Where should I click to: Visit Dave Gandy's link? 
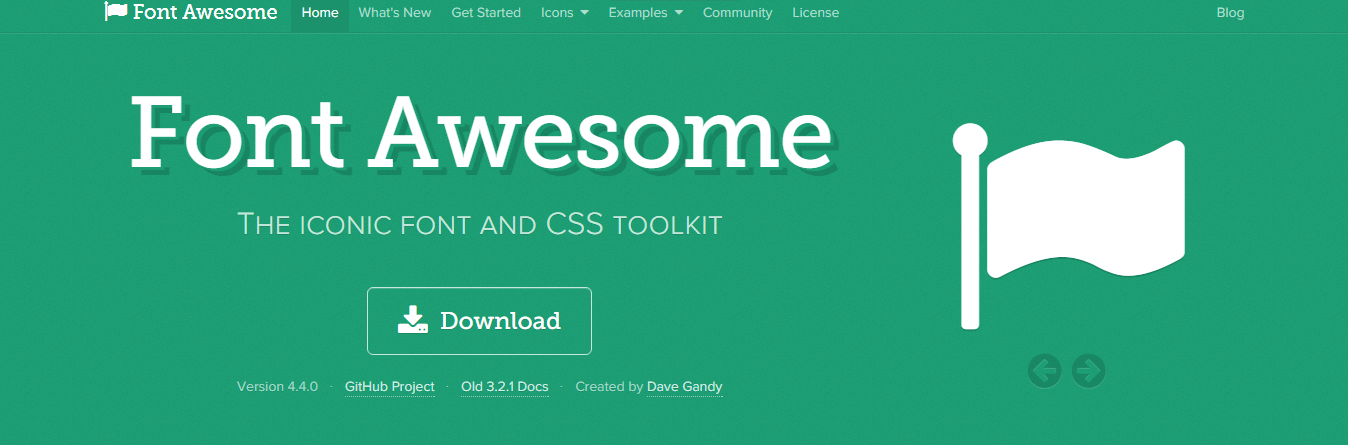685,386
